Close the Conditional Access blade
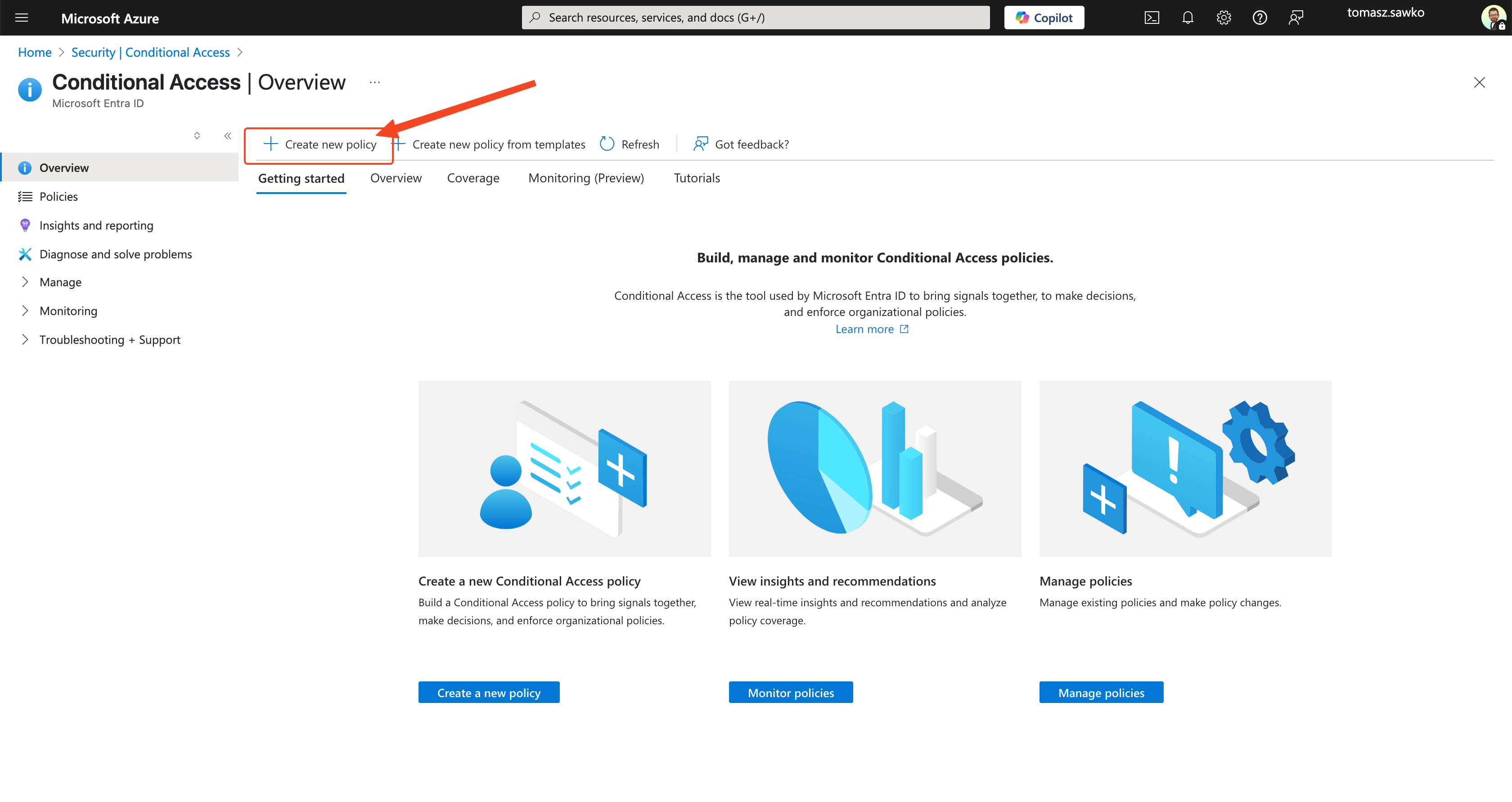This screenshot has width=1512, height=802. click(1479, 82)
